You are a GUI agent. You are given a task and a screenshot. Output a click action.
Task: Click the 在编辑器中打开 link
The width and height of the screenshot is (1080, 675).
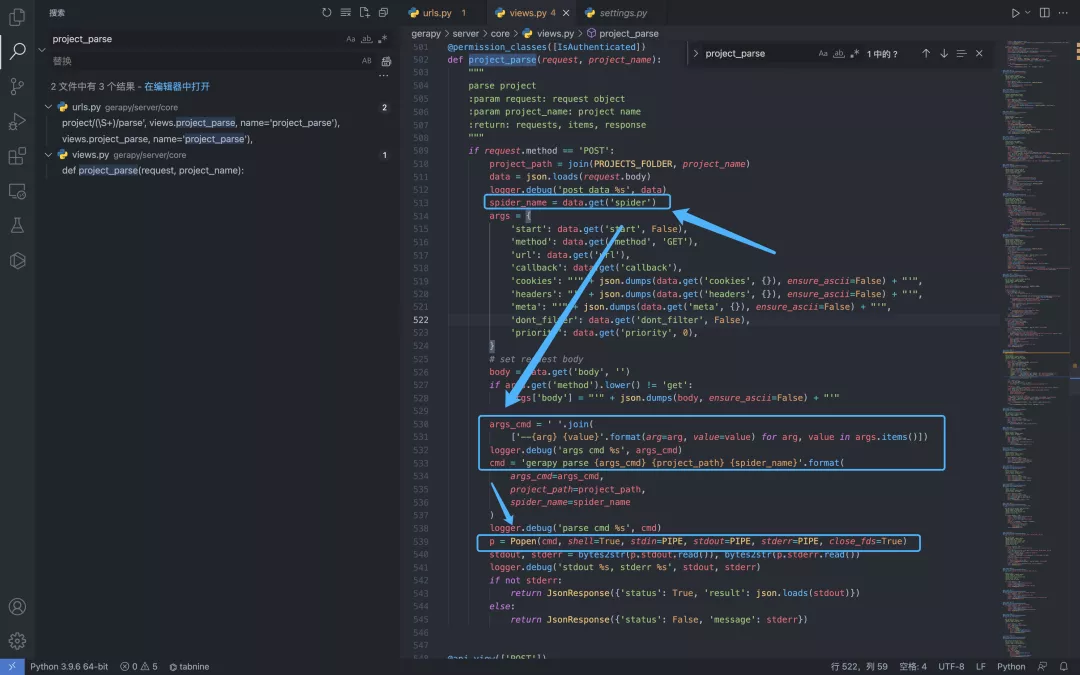coord(177,87)
